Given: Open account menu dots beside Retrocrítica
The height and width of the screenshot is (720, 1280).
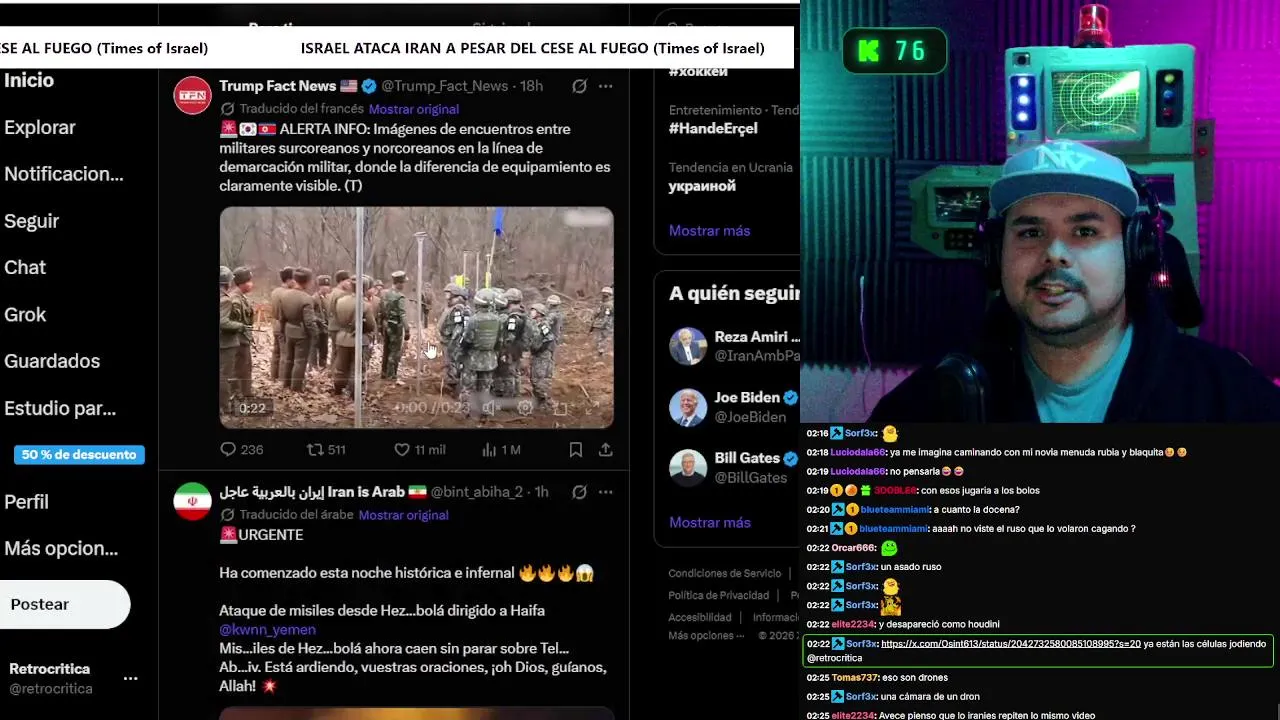Looking at the screenshot, I should pos(130,678).
